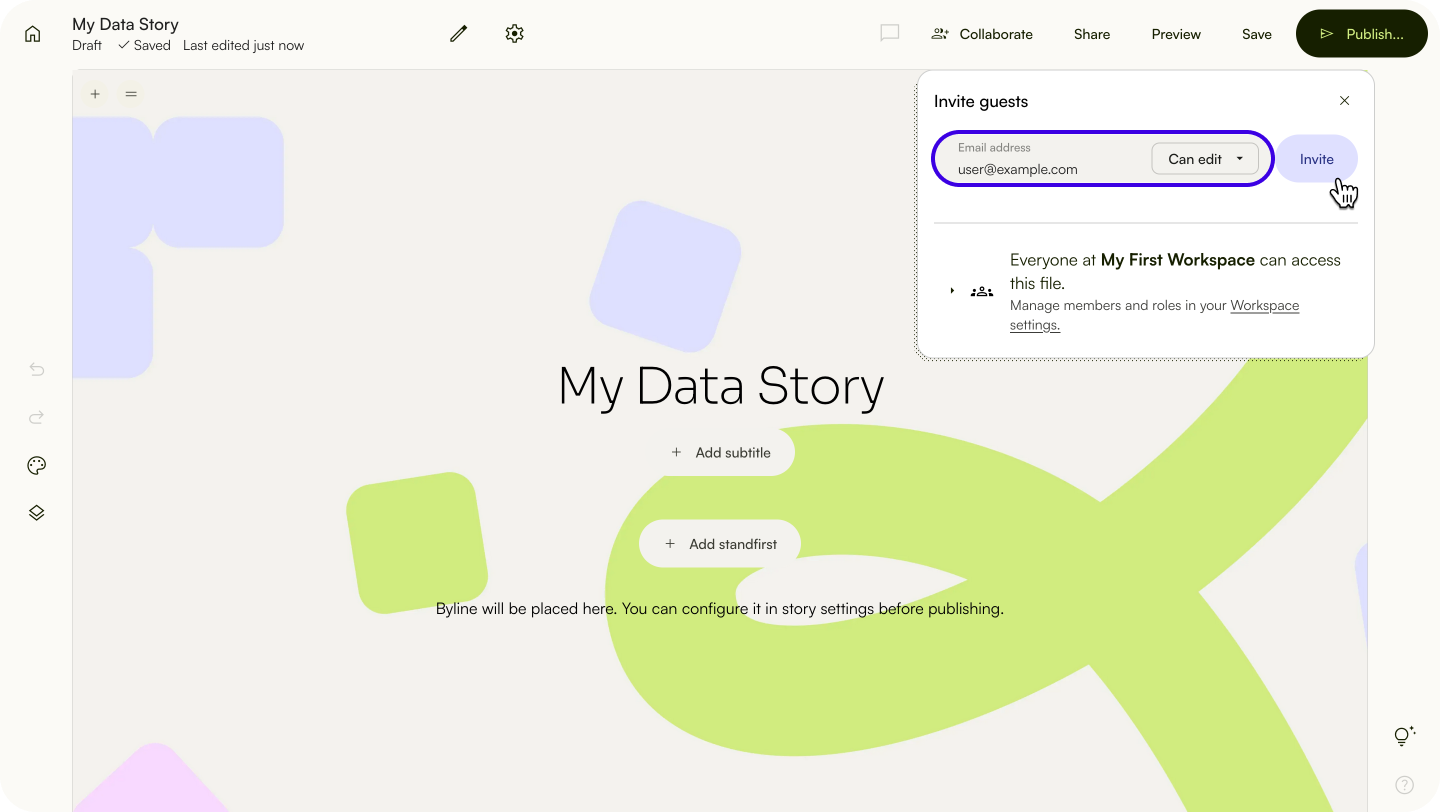Click the byline placeholder text

(720, 608)
